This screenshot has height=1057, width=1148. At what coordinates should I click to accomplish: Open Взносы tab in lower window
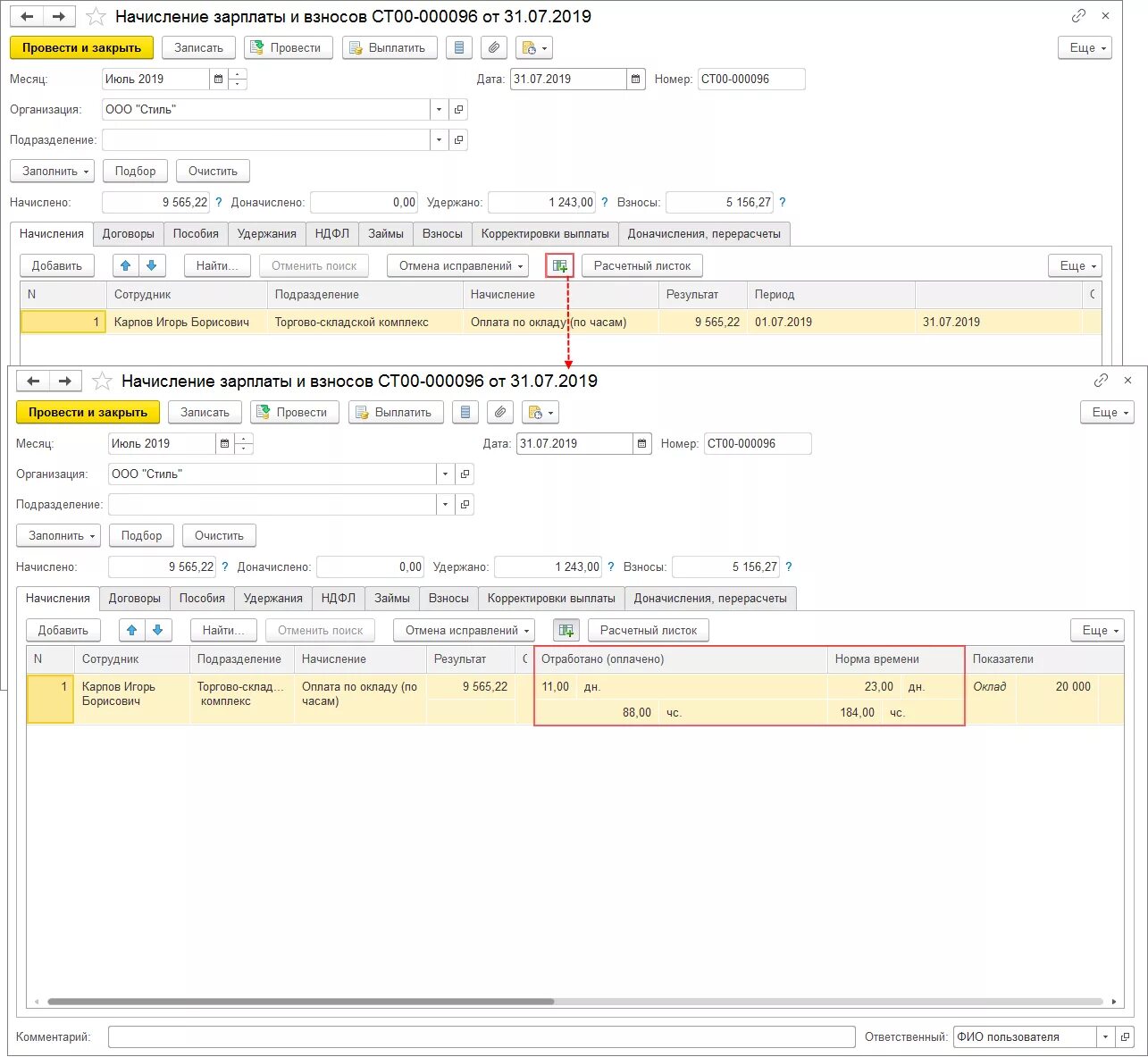pos(448,598)
